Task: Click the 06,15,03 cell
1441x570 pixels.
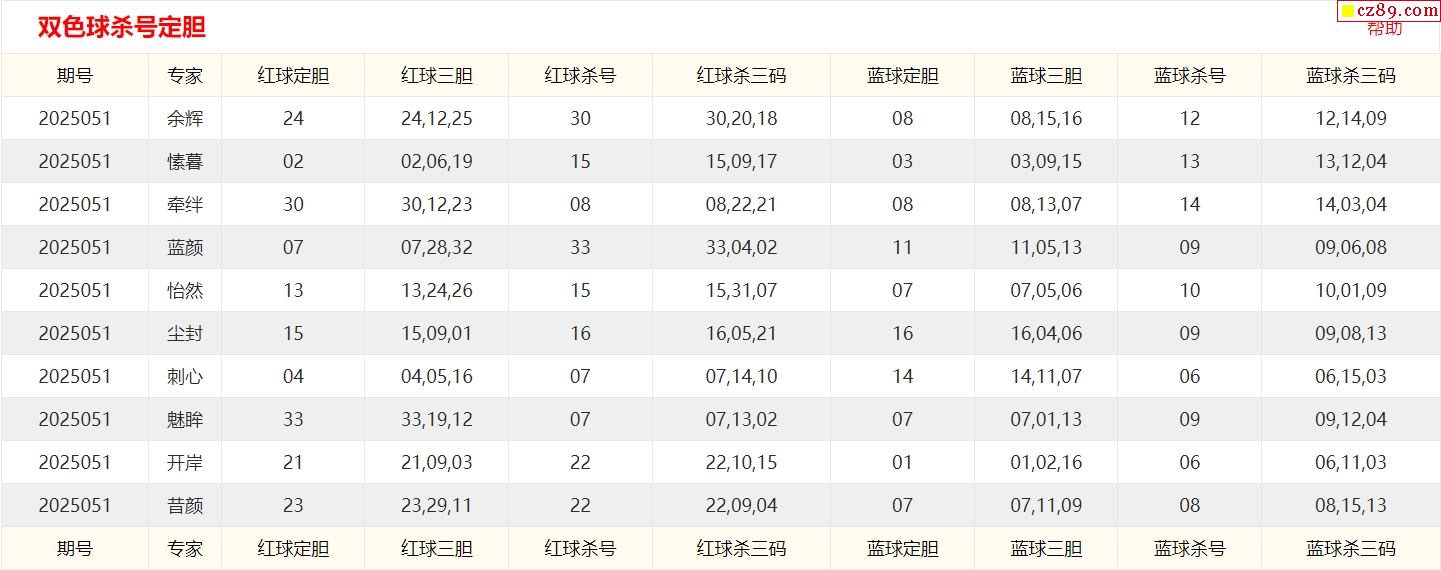Action: click(1351, 377)
